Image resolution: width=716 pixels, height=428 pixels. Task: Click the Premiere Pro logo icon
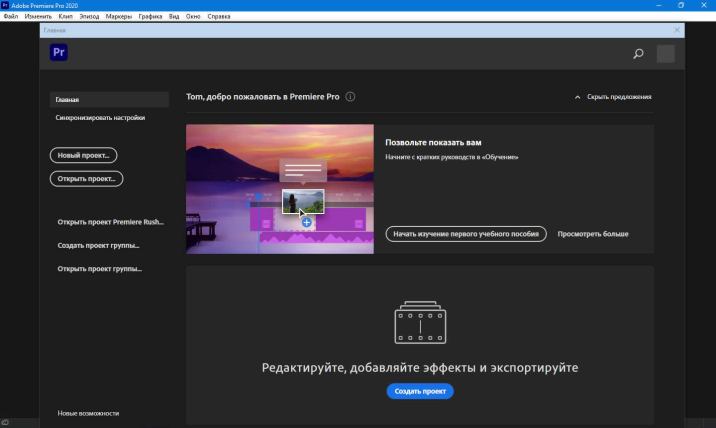click(59, 54)
